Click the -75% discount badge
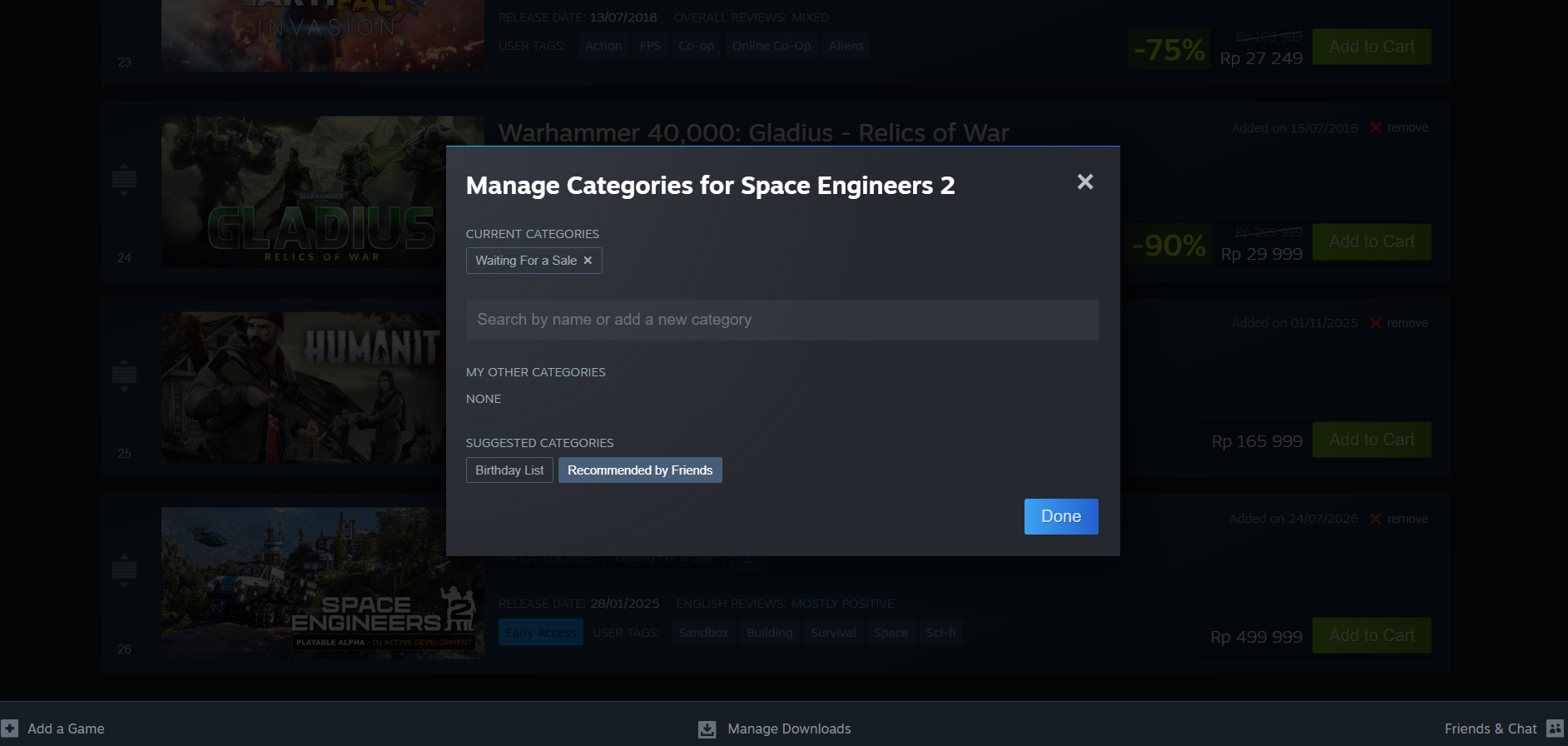 [1169, 49]
